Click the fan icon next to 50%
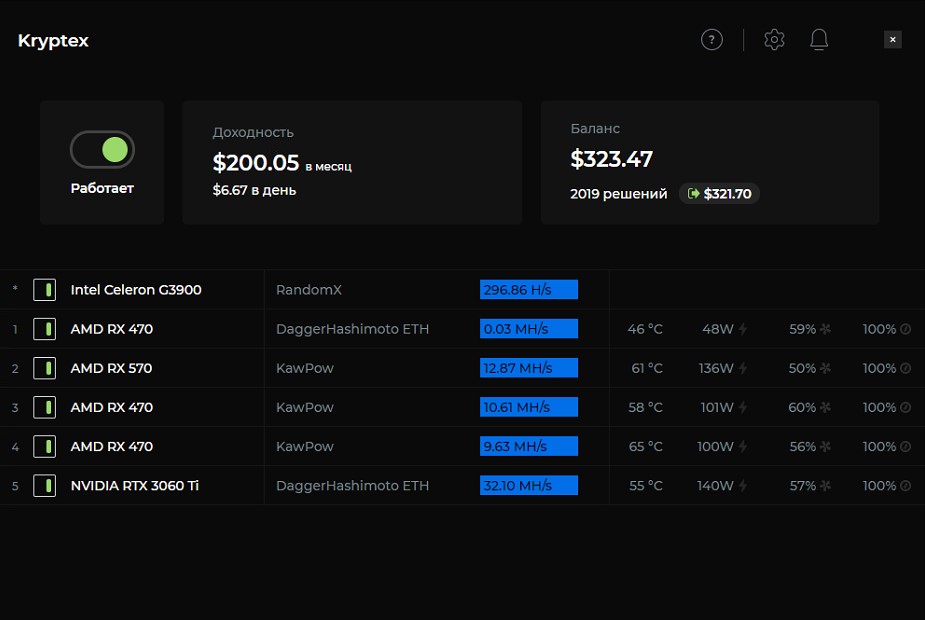The image size is (925, 620). [825, 368]
